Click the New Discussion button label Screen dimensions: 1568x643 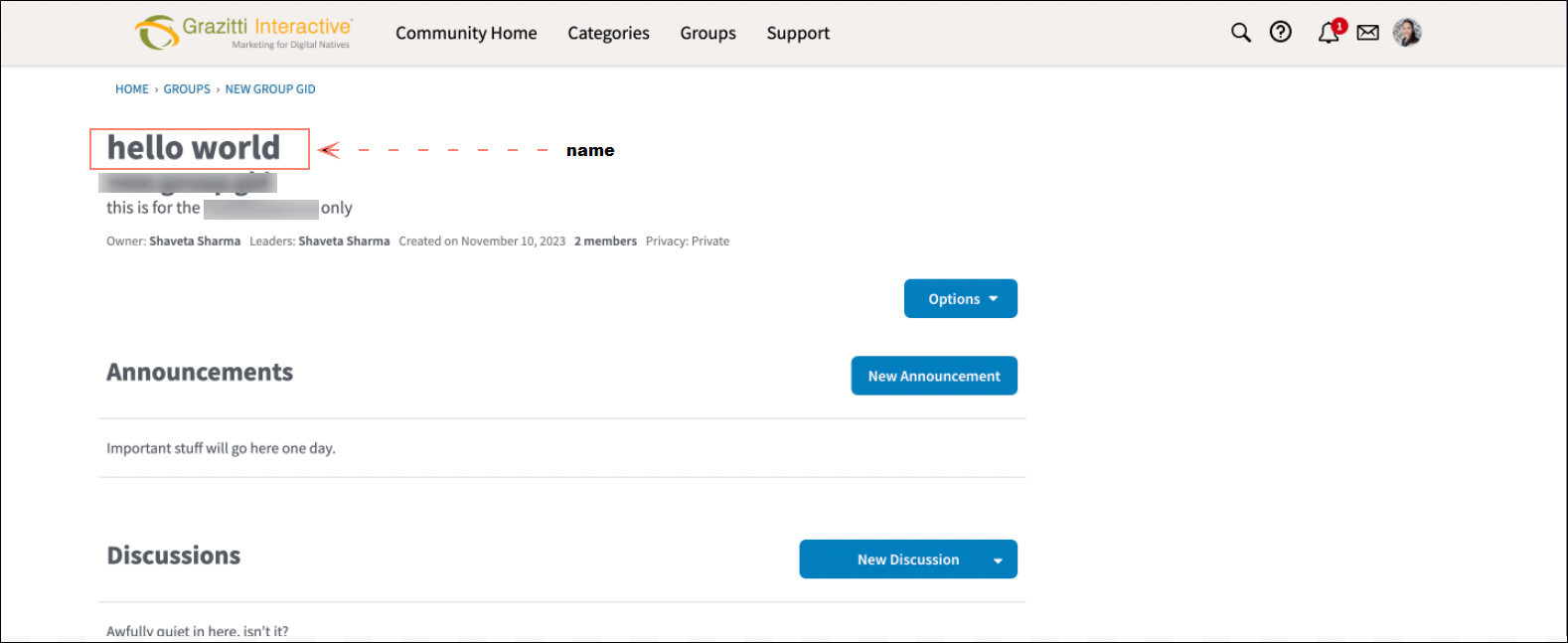[907, 560]
